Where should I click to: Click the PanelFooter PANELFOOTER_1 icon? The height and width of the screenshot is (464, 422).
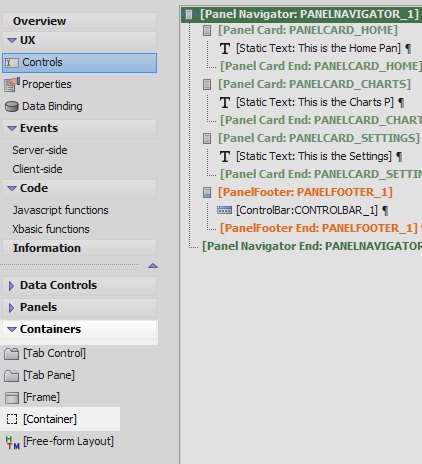pos(207,192)
